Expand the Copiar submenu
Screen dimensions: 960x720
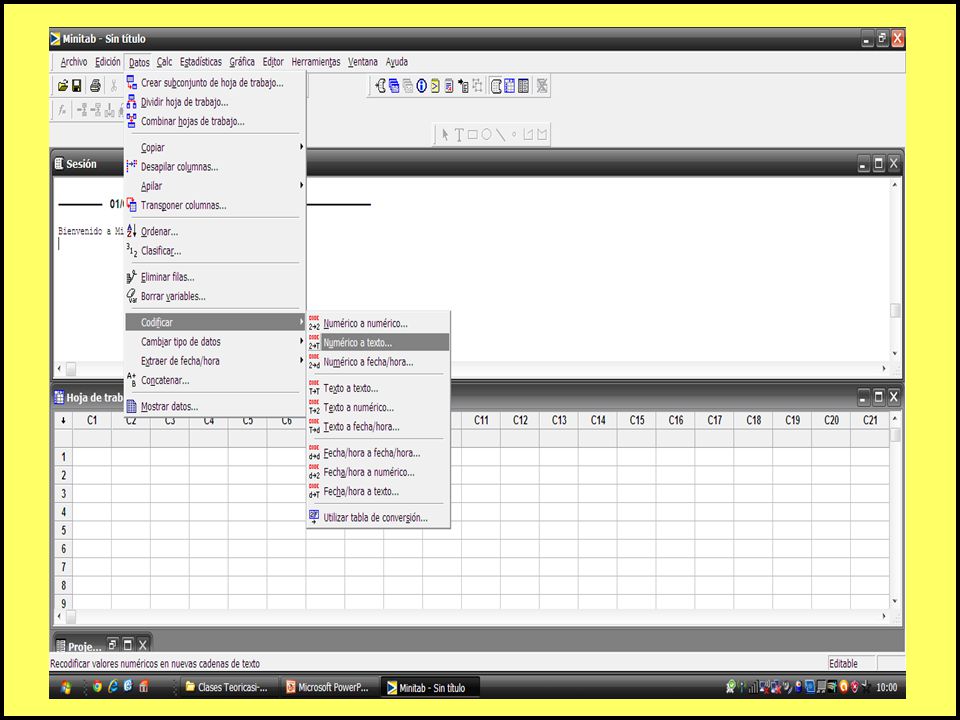pos(214,148)
